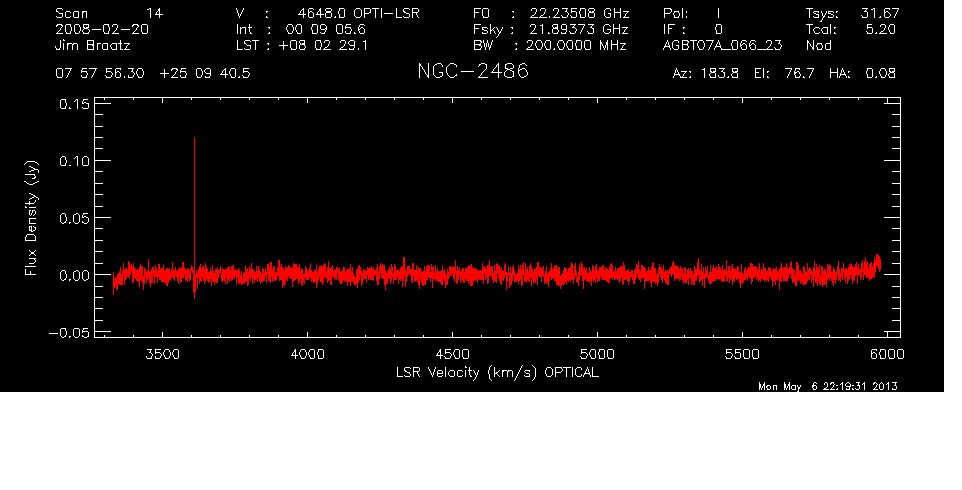Click bandwidth value 200.0000 MHz
The height and width of the screenshot is (490, 962).
576,45
